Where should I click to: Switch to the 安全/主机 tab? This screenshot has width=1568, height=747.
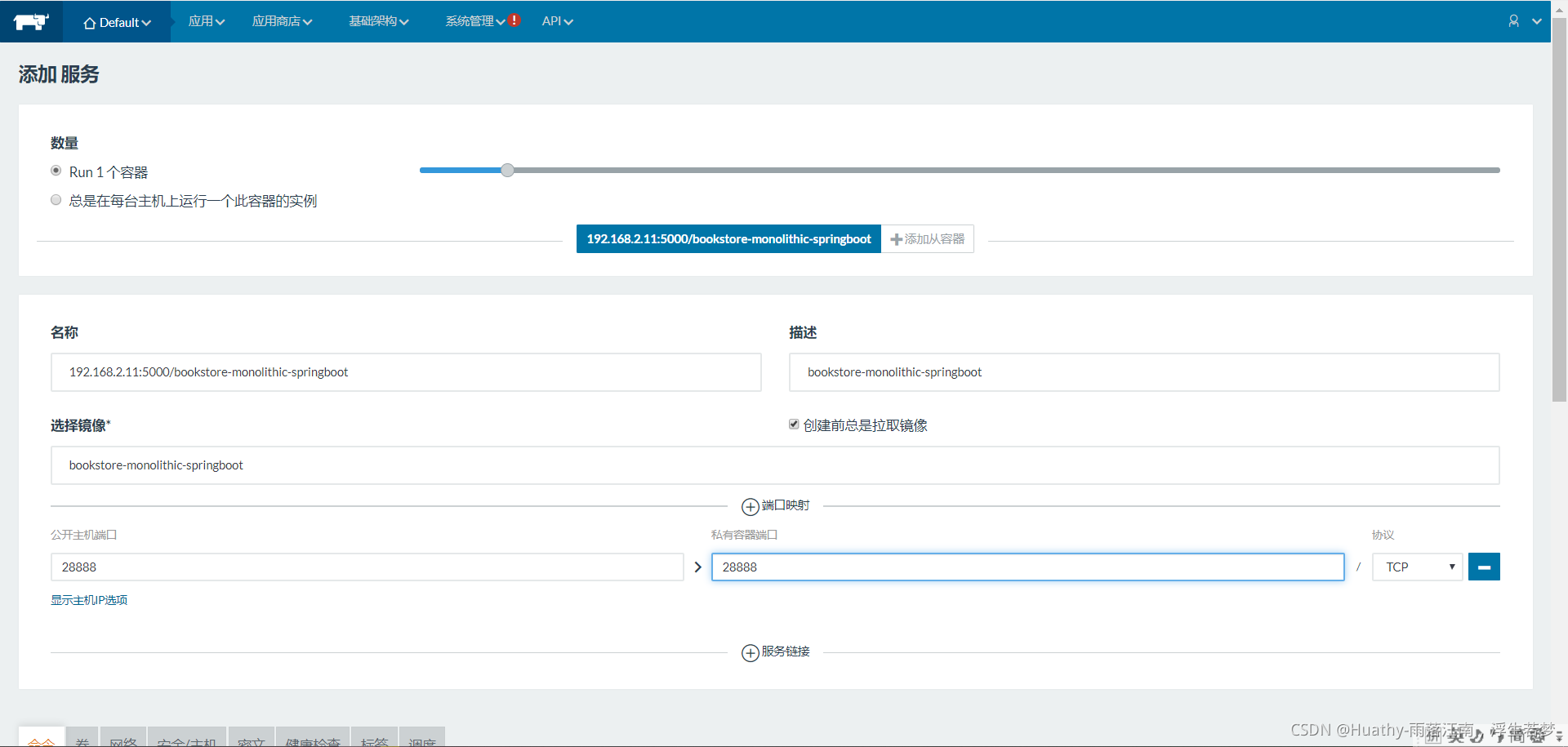pyautogui.click(x=187, y=737)
